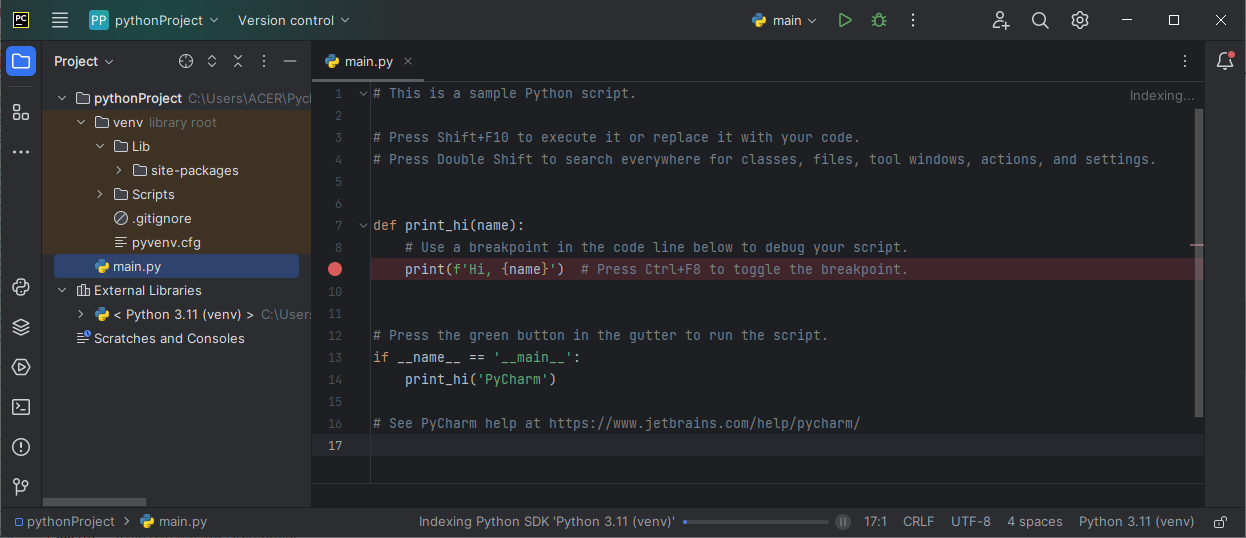
Task: Collapse the venv folder
Action: [x=81, y=122]
